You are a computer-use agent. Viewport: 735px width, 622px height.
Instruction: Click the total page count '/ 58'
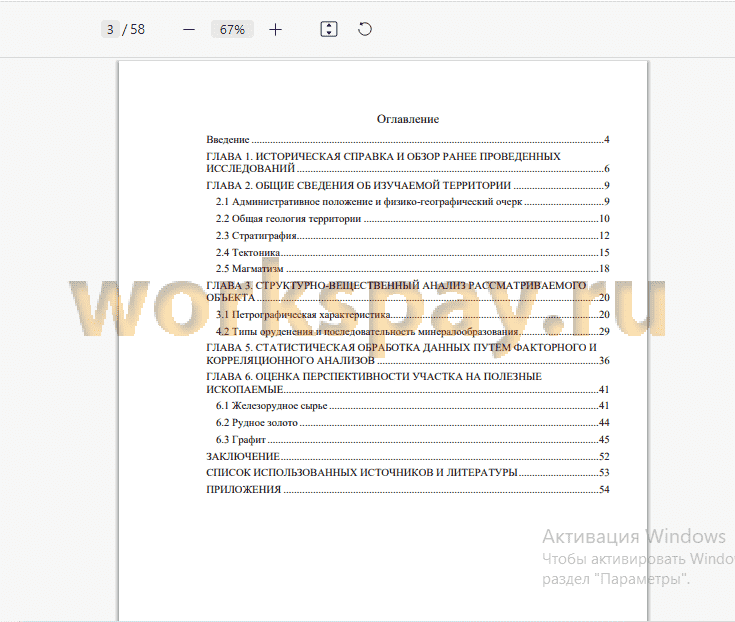pyautogui.click(x=134, y=30)
